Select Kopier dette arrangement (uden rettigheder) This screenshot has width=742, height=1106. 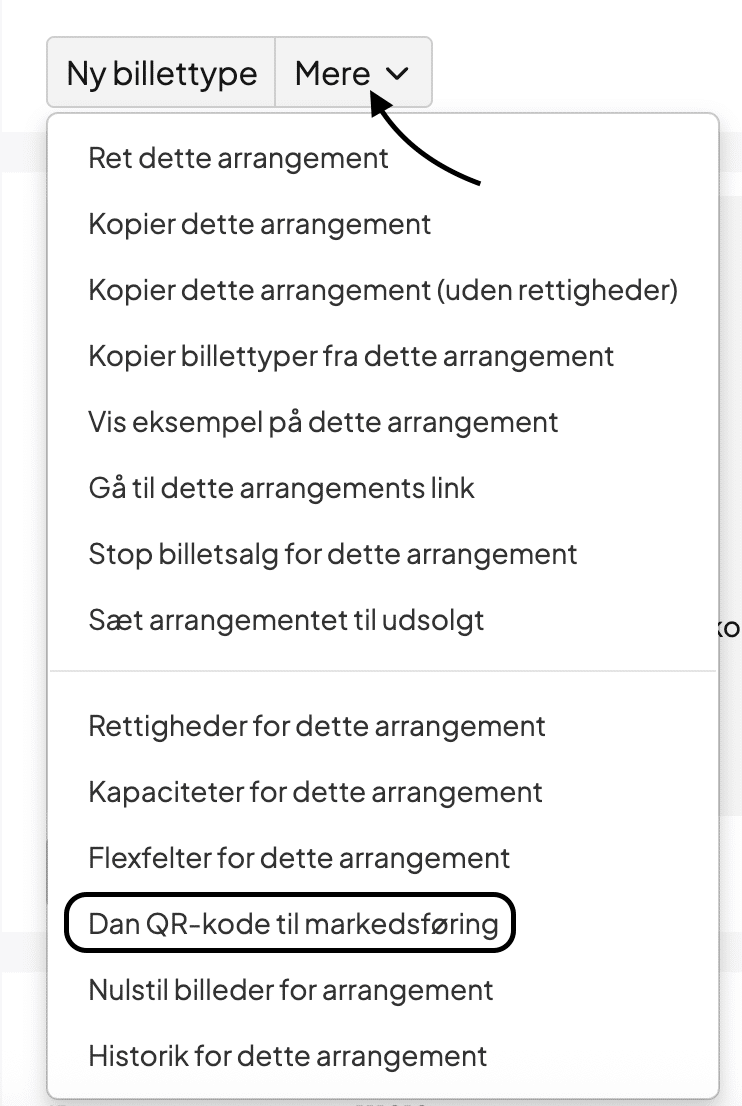(x=383, y=290)
